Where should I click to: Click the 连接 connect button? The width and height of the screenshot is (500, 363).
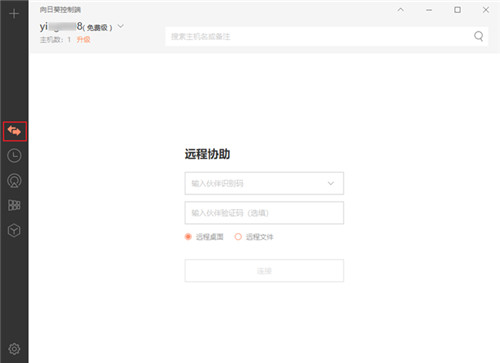[264, 271]
